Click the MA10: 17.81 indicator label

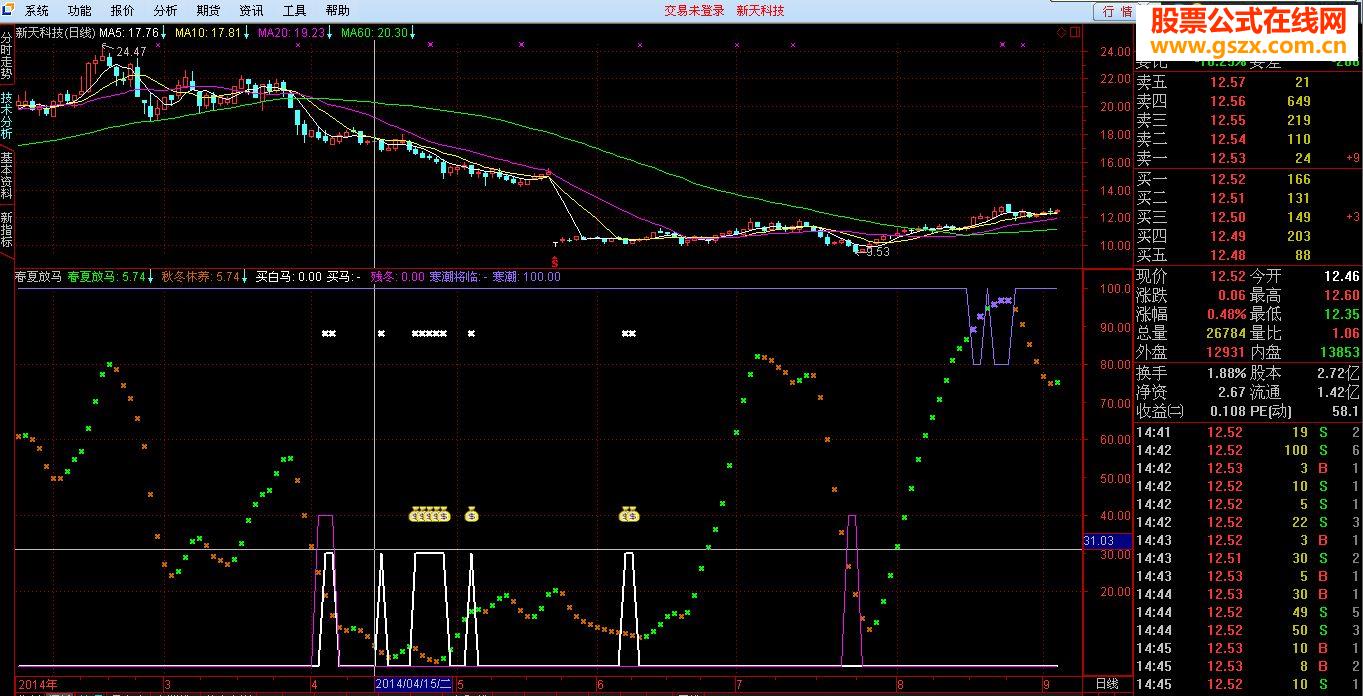[x=208, y=32]
